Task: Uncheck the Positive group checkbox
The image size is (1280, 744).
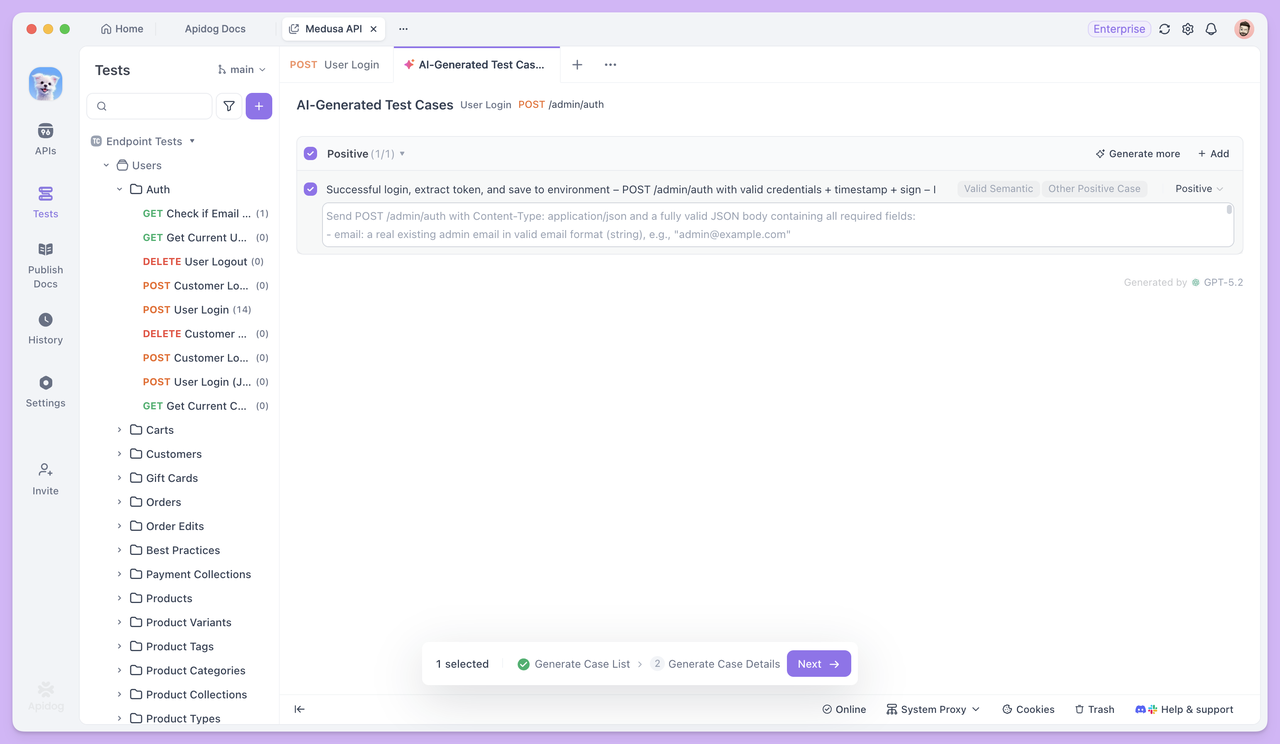Action: tap(311, 154)
